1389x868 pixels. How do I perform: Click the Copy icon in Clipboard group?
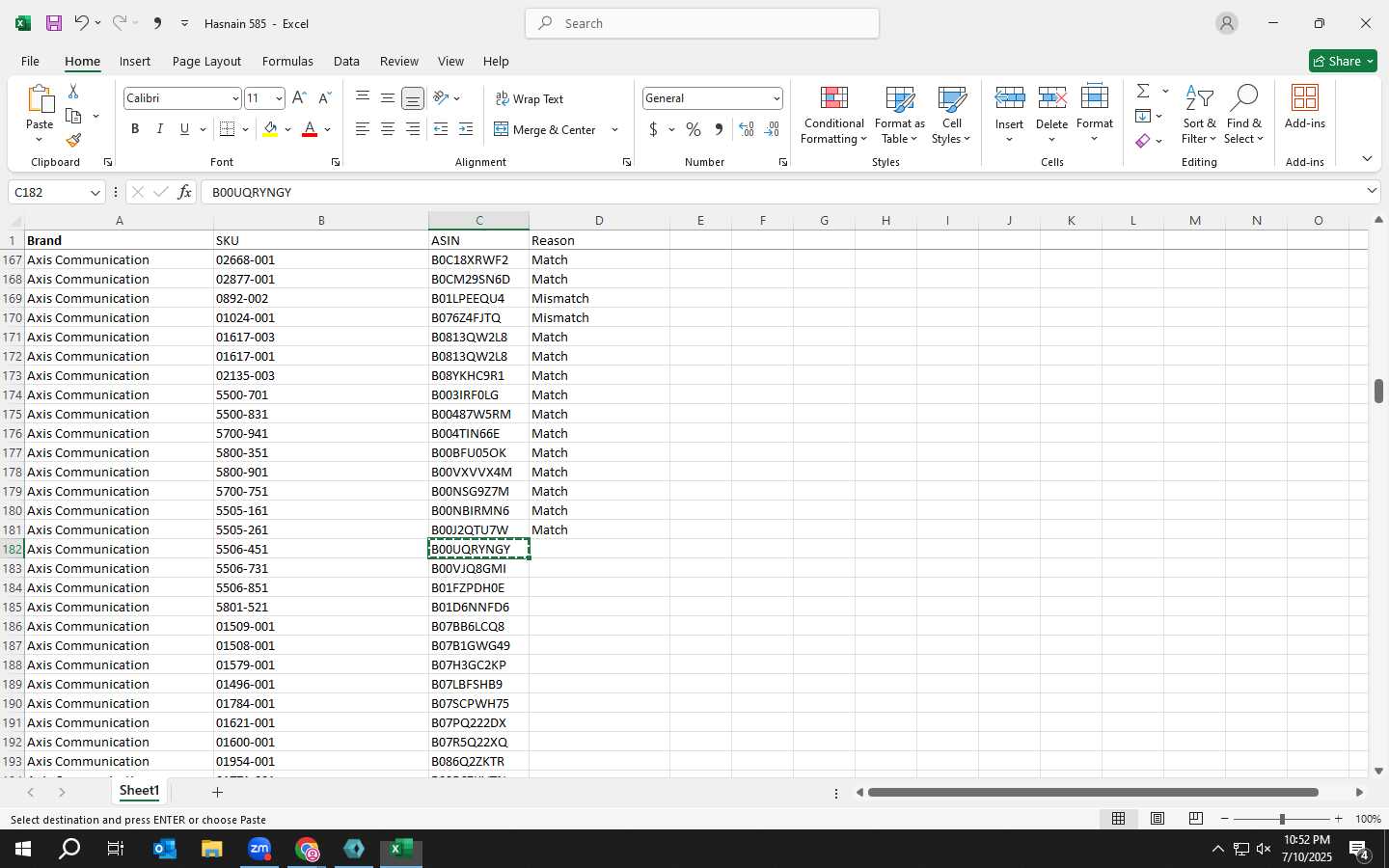[73, 116]
